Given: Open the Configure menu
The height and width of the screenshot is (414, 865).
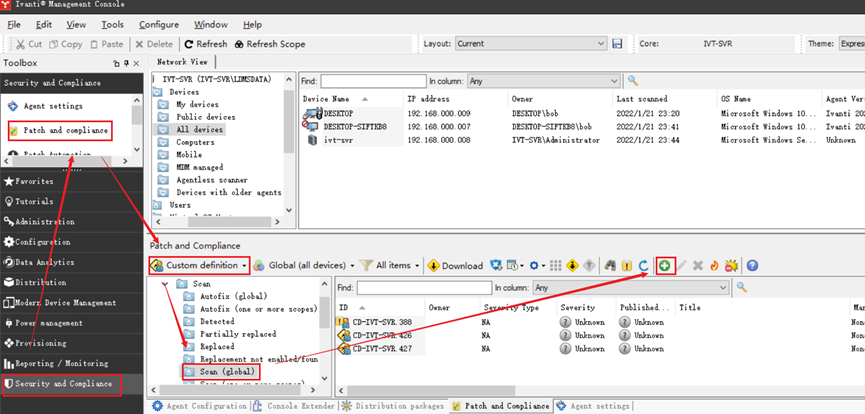Looking at the screenshot, I should pyautogui.click(x=159, y=24).
